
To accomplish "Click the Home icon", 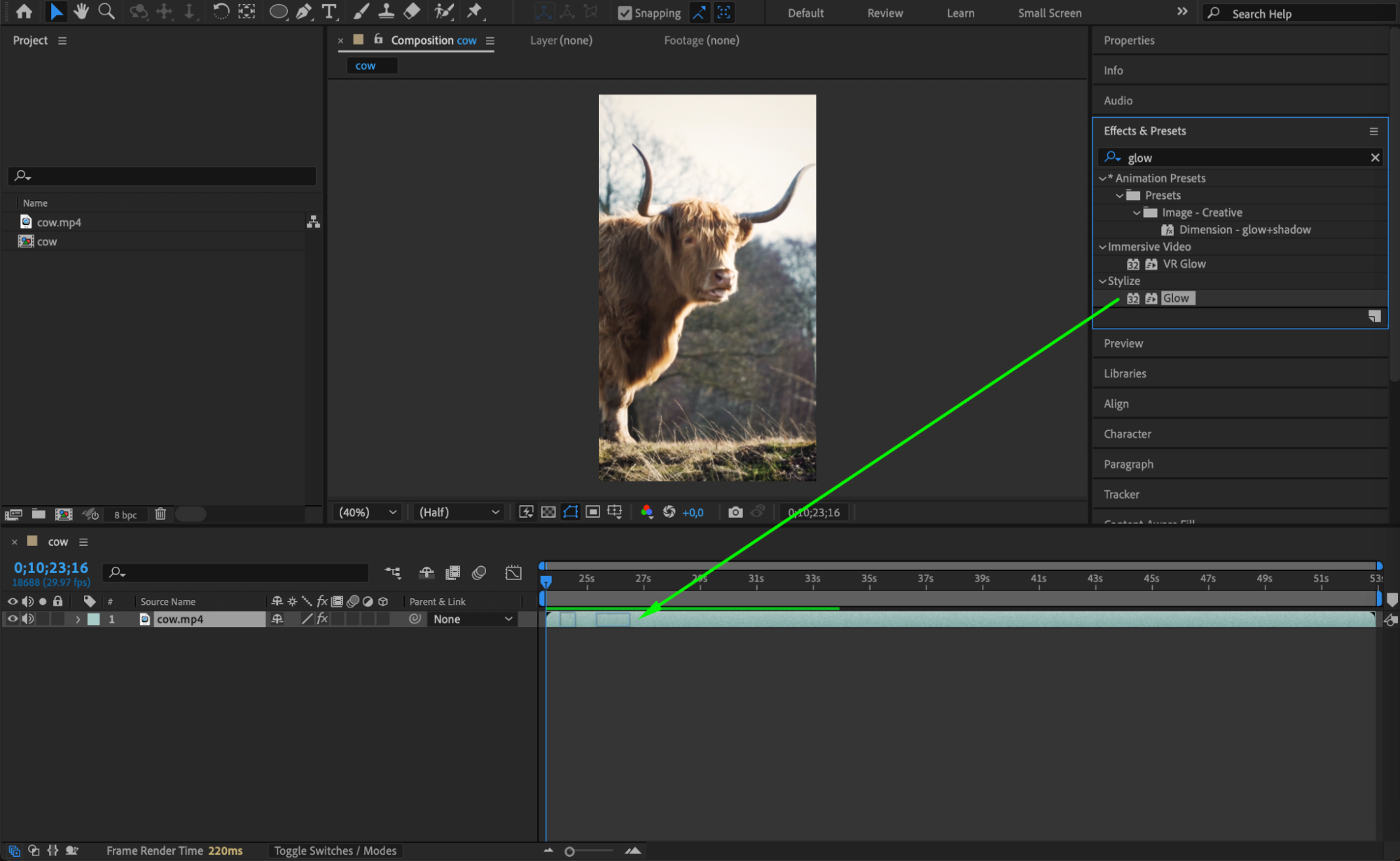I will tap(24, 11).
